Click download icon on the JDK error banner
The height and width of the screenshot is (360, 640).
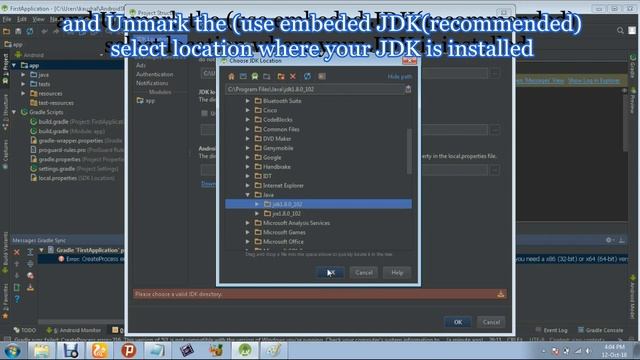coord(500,294)
